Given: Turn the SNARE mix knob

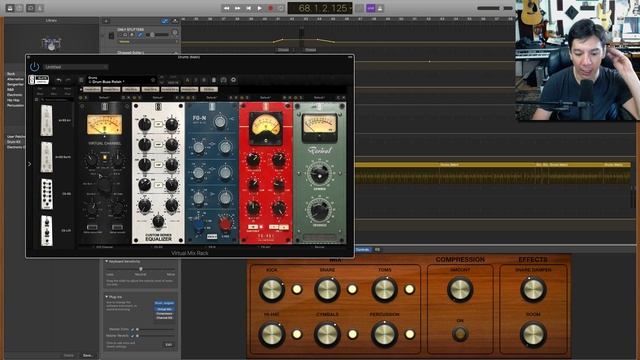Looking at the screenshot, I should (327, 289).
